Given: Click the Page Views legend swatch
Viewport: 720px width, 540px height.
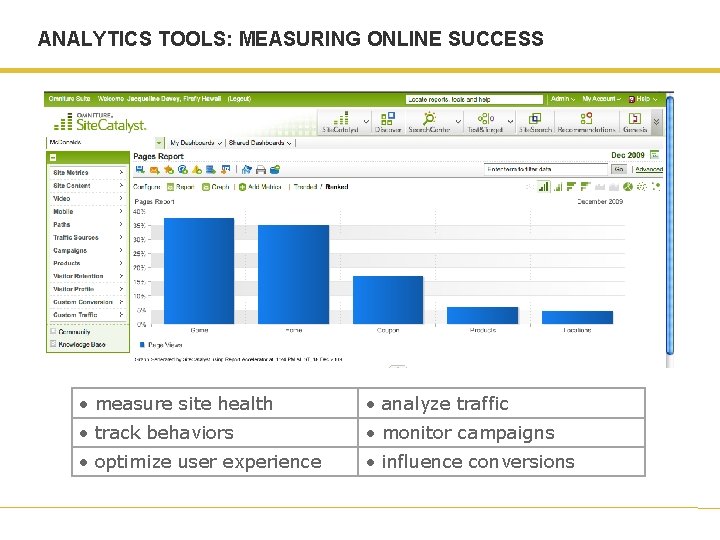Looking at the screenshot, I should [x=142, y=344].
